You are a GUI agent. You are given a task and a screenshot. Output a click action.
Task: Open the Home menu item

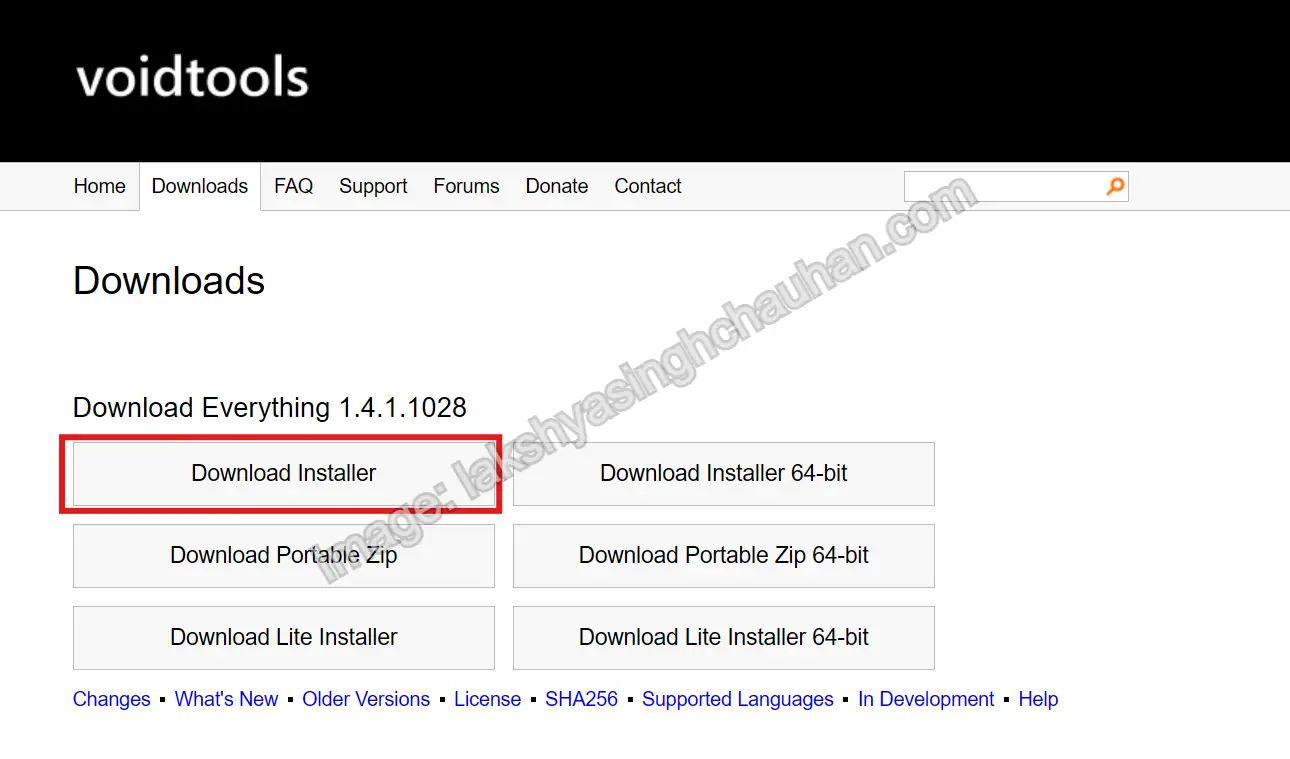tap(100, 186)
